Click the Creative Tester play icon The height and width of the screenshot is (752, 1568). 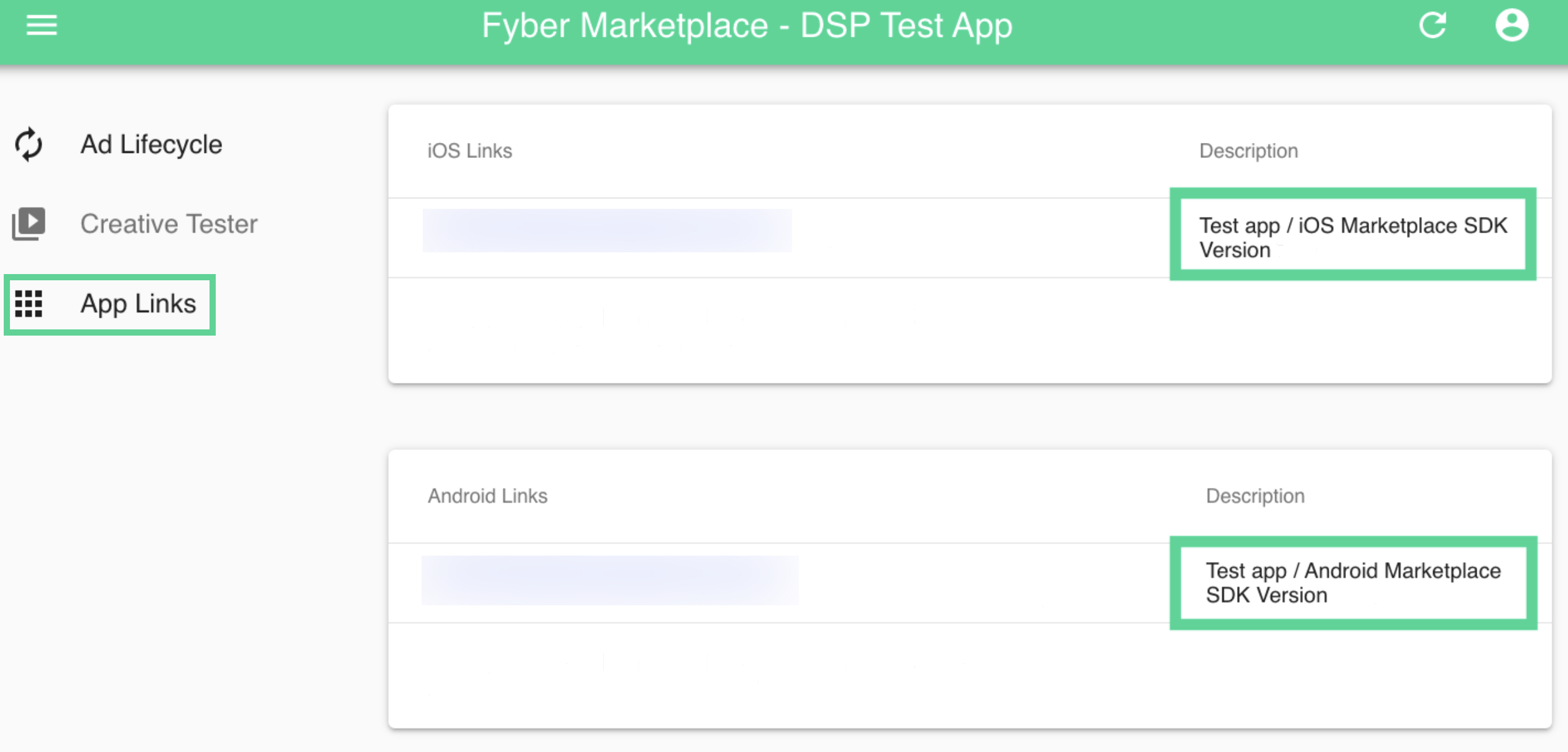point(29,223)
